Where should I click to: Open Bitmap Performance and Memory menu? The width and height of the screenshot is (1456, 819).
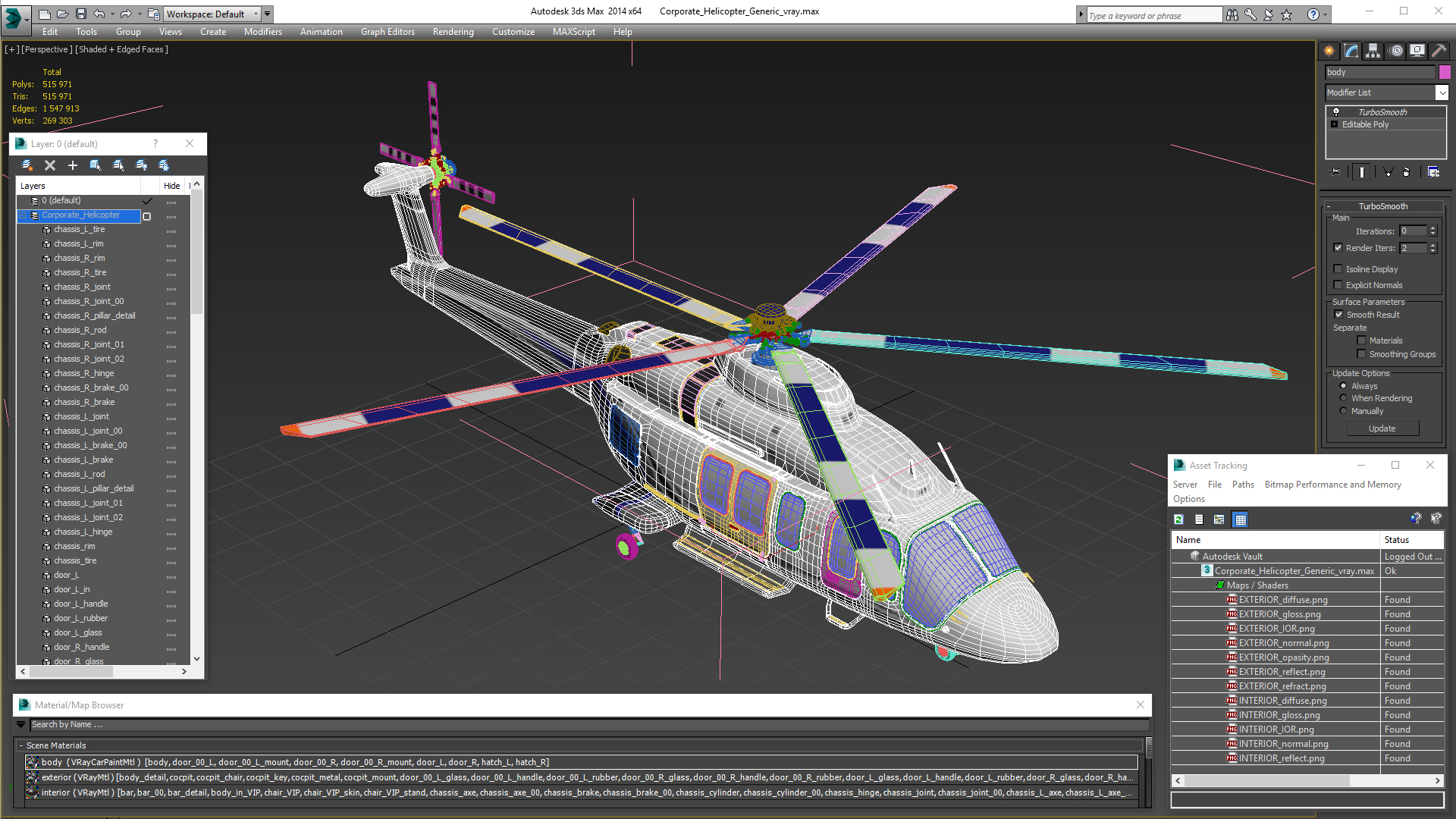coord(1333,485)
